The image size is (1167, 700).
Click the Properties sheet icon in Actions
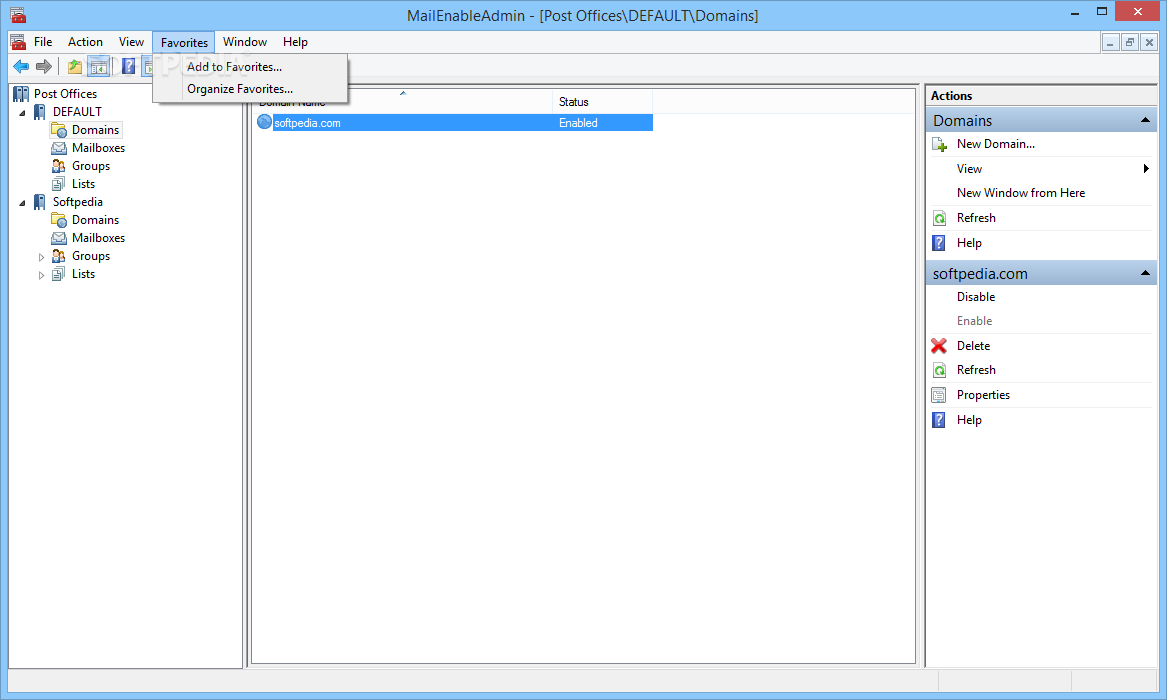coord(939,395)
